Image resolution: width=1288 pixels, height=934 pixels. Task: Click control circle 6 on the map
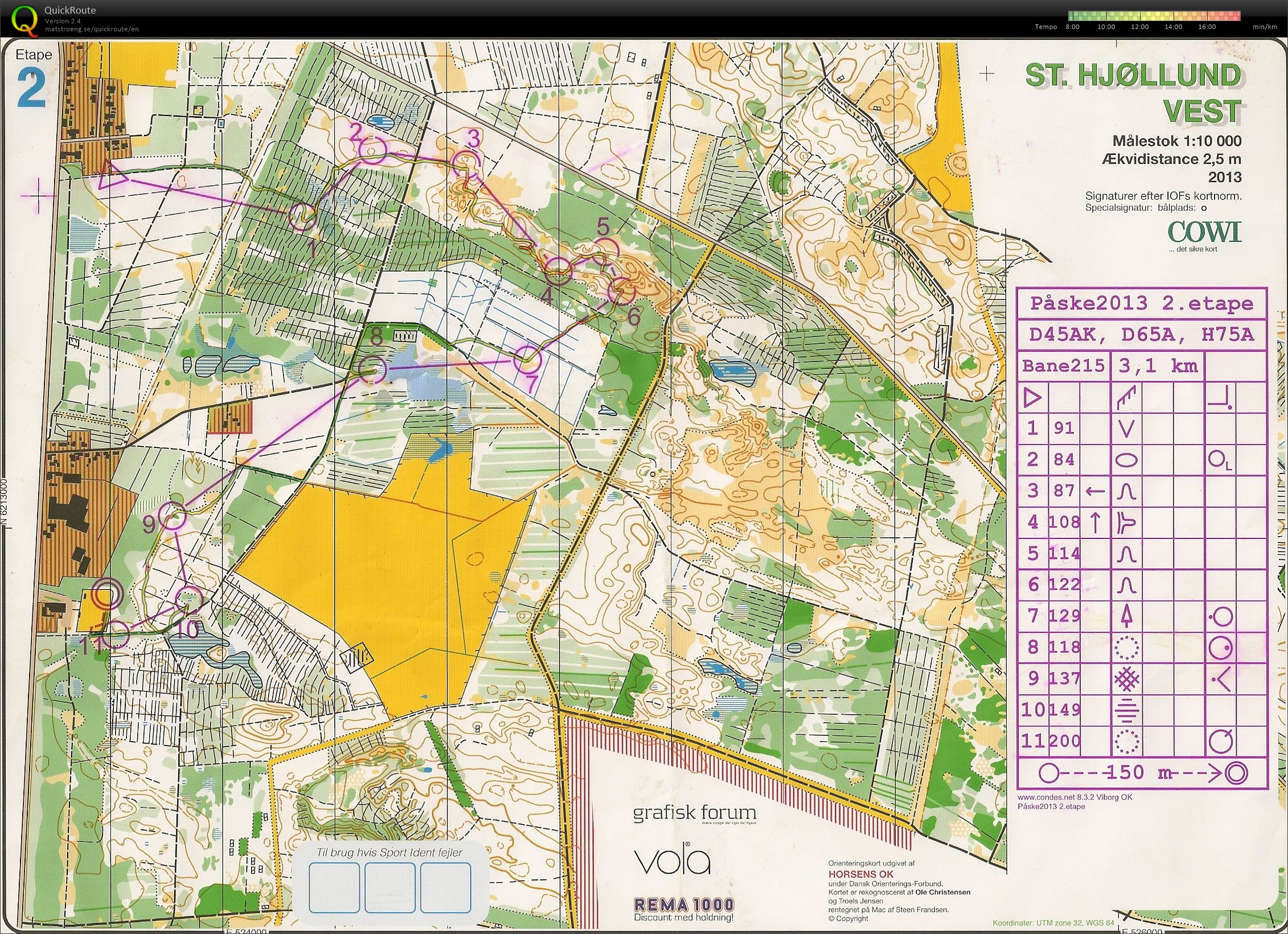621,291
